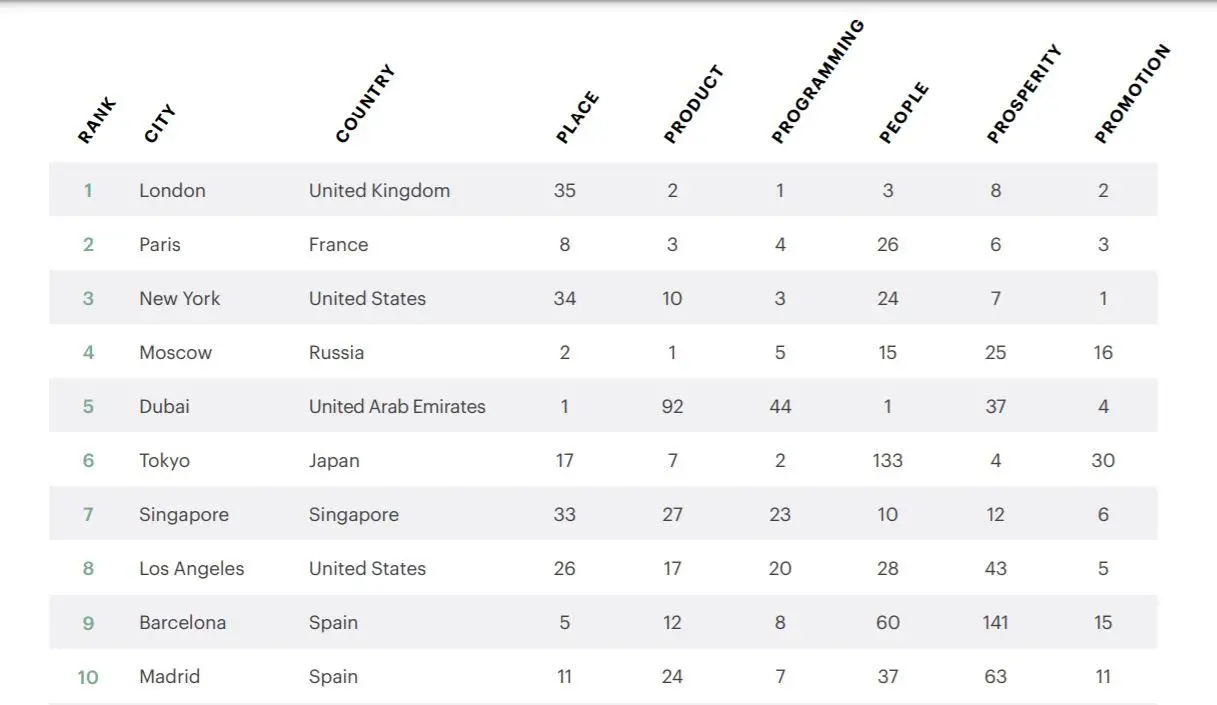Viewport: 1217px width, 705px height.
Task: Click the PROMOTION column header
Action: pos(1132,94)
